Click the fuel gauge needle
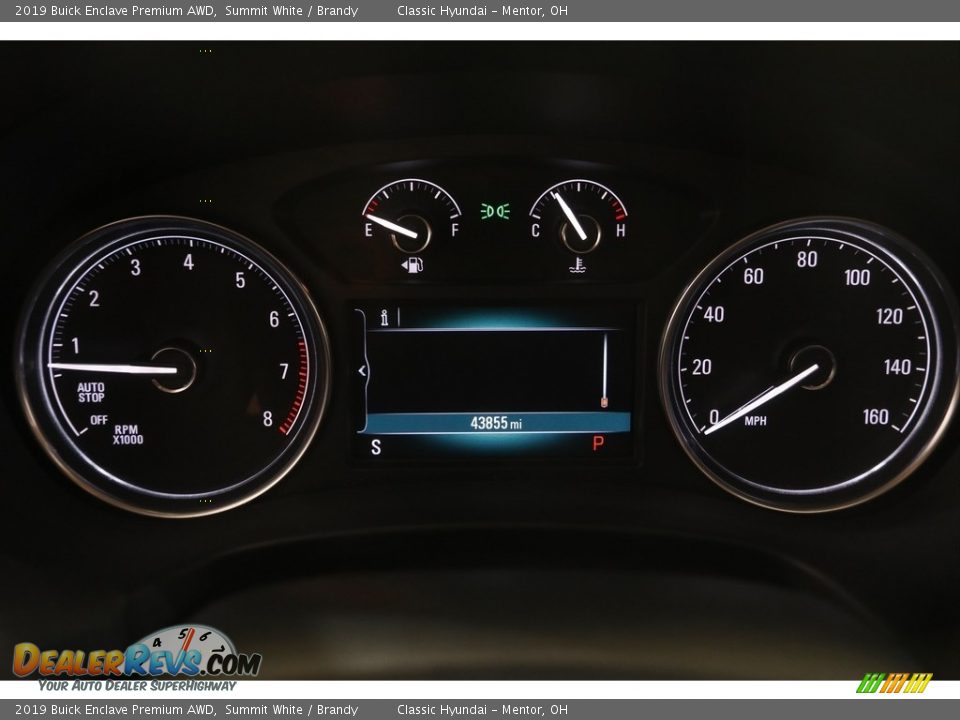The width and height of the screenshot is (960, 720). (x=392, y=226)
